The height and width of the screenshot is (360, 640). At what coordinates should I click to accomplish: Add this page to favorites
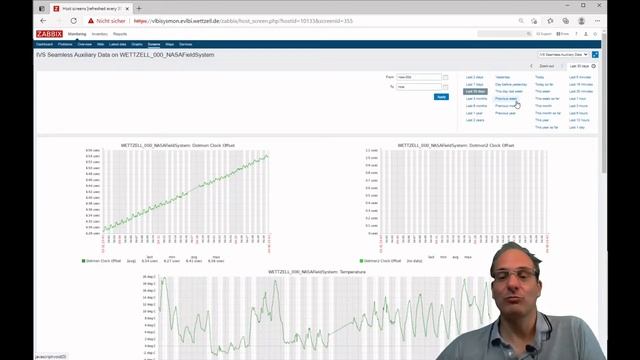(534, 21)
